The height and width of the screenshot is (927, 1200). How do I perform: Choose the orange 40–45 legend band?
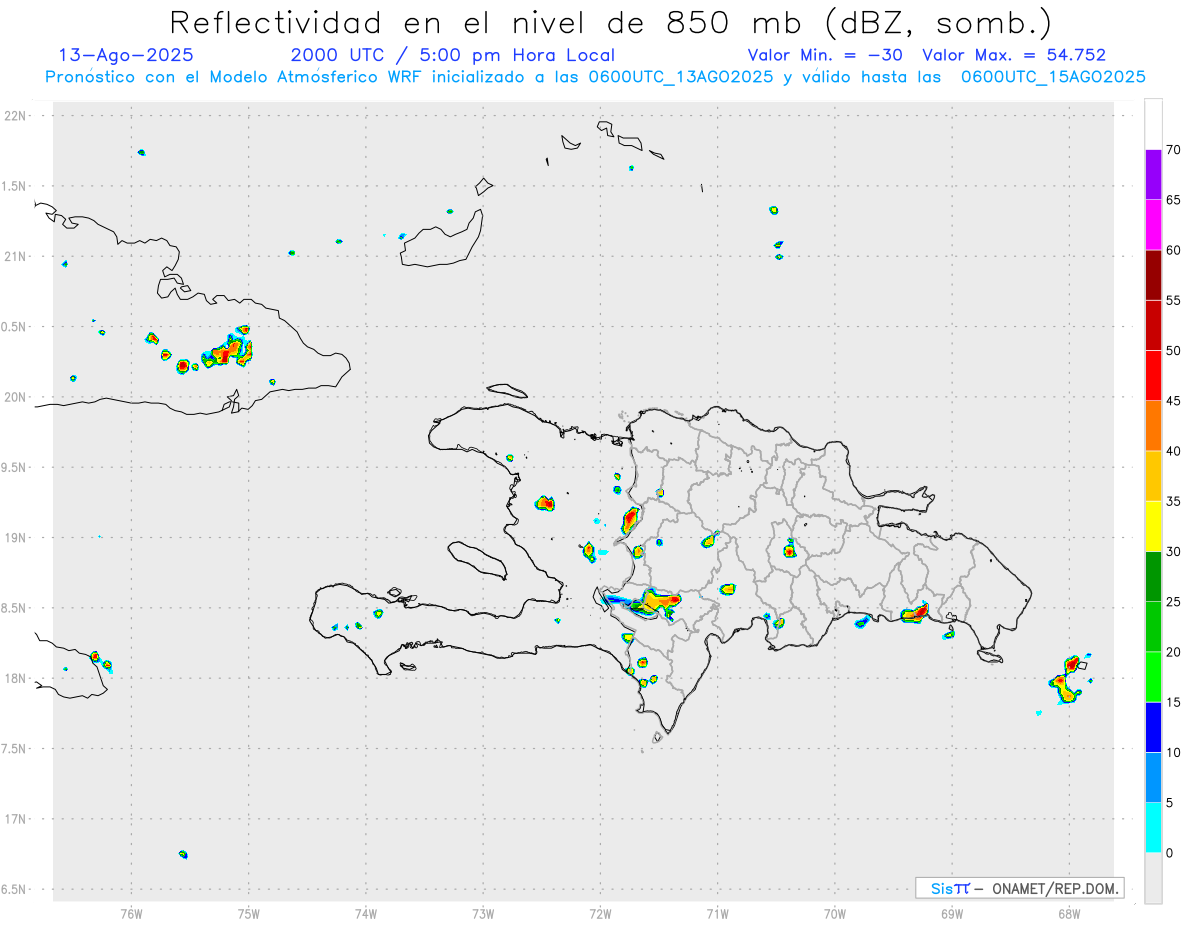[x=1153, y=426]
